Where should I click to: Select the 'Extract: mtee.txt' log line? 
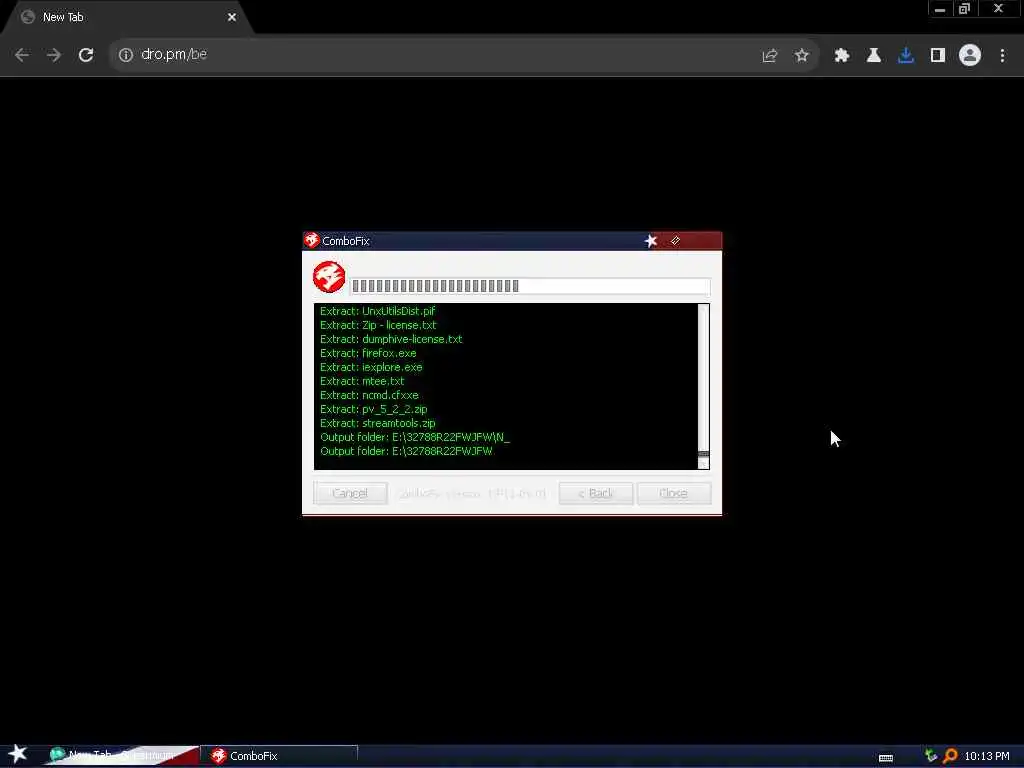(x=362, y=381)
